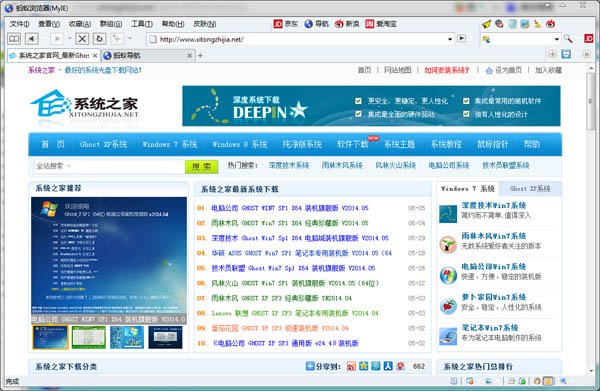600x391 pixels.
Task: Open the 皮肤 menu
Action: [205, 24]
